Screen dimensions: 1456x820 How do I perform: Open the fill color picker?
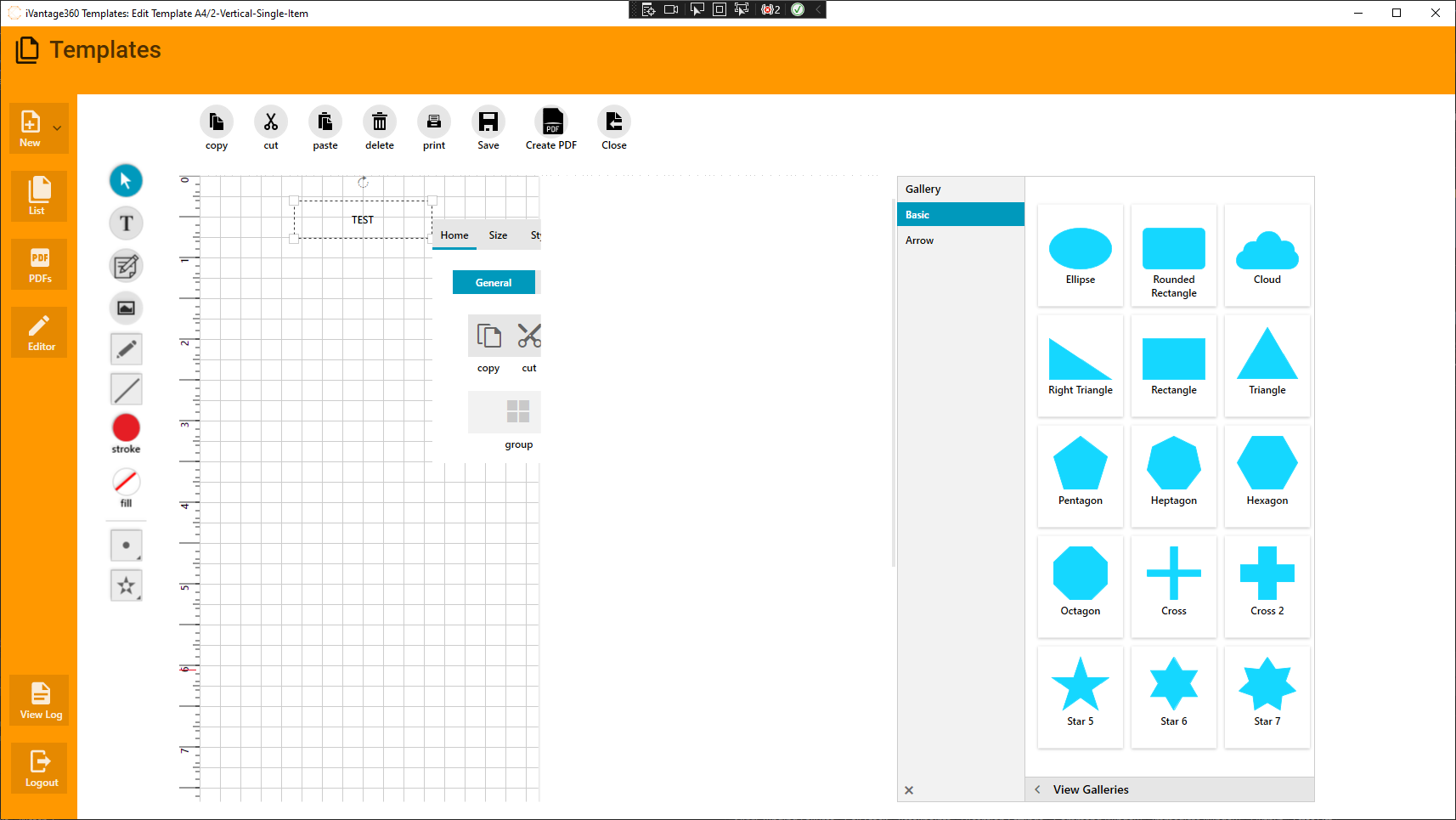tap(126, 482)
